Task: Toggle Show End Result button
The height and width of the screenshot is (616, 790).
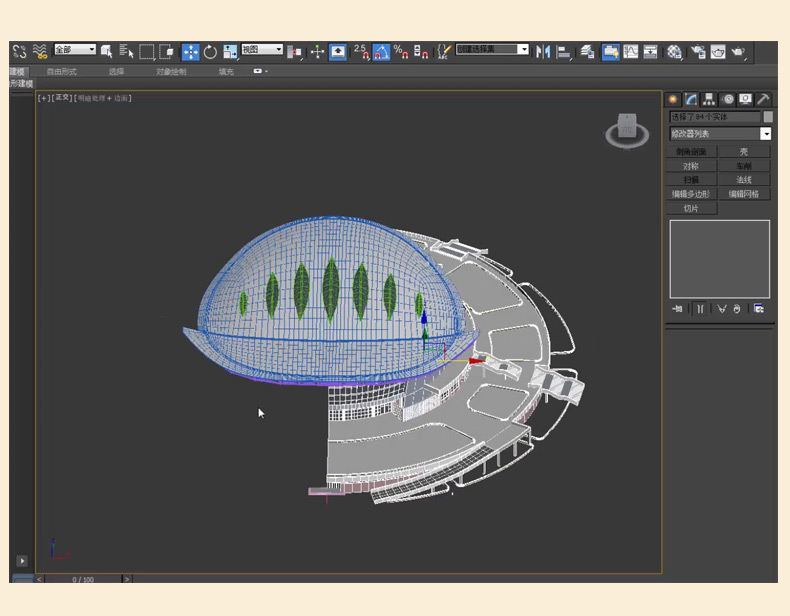Action: click(700, 309)
